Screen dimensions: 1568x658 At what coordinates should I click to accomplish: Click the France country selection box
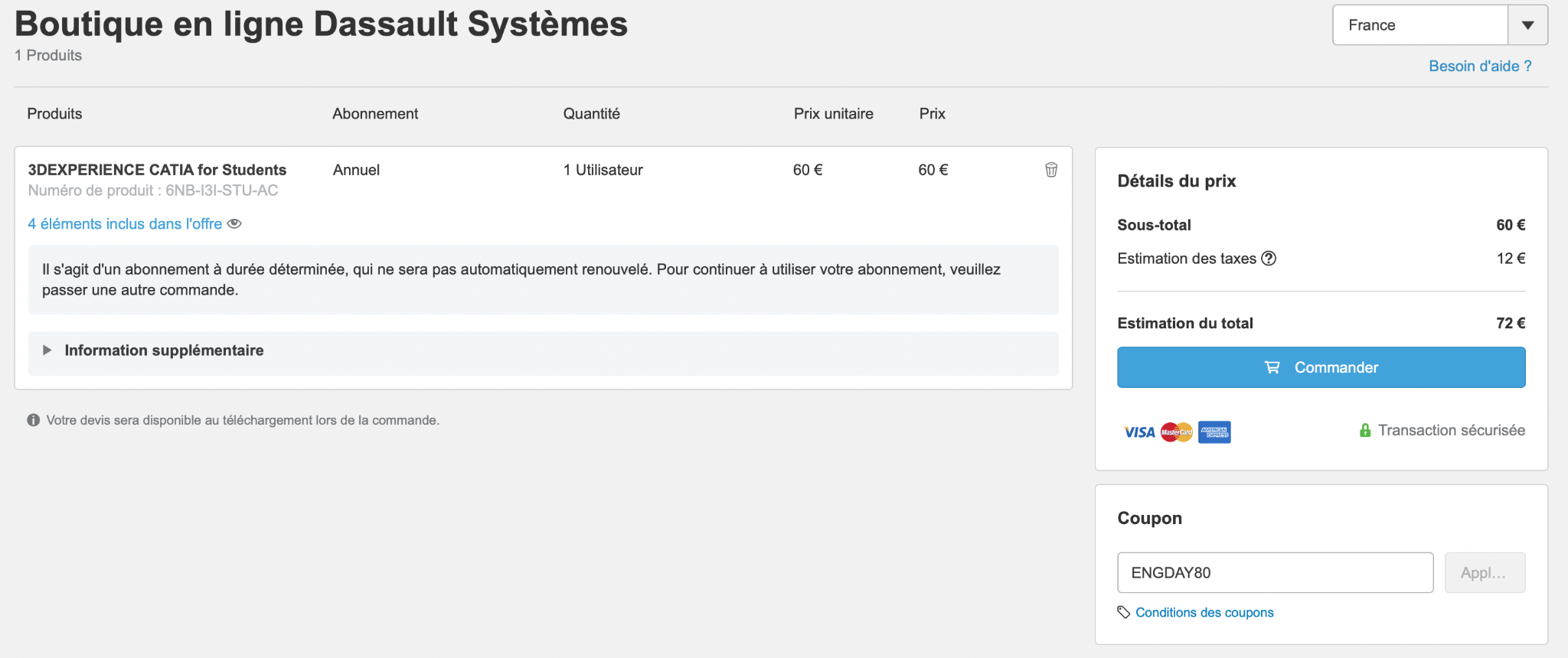1420,25
